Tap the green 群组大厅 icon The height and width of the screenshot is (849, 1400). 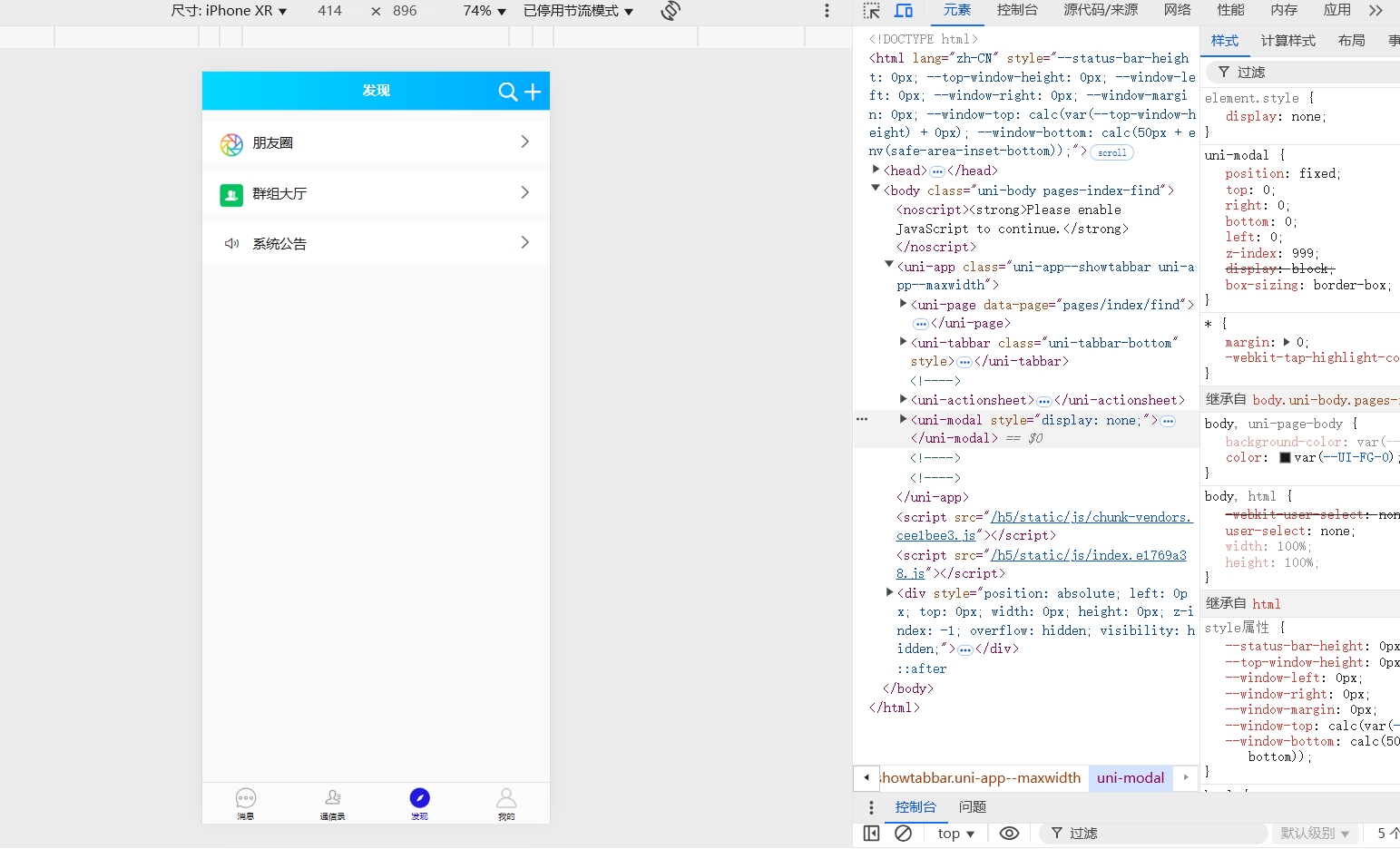pyautogui.click(x=231, y=195)
